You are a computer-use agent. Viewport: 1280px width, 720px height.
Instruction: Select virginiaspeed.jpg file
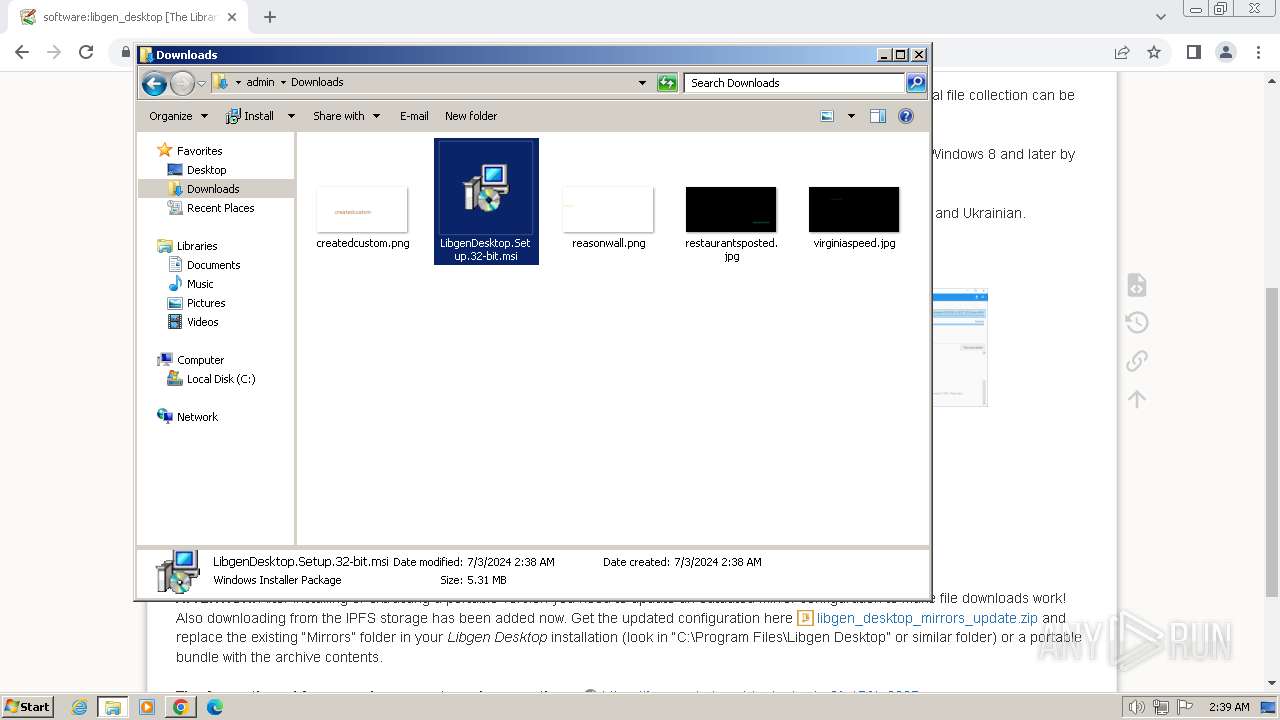854,217
